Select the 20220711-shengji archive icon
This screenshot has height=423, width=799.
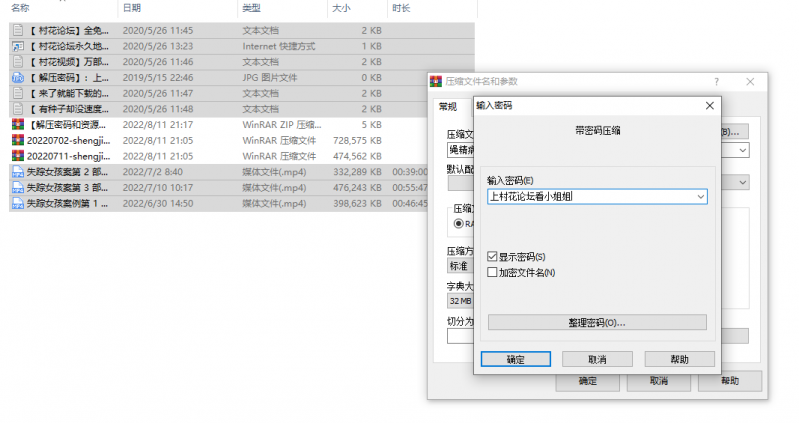pyautogui.click(x=17, y=156)
